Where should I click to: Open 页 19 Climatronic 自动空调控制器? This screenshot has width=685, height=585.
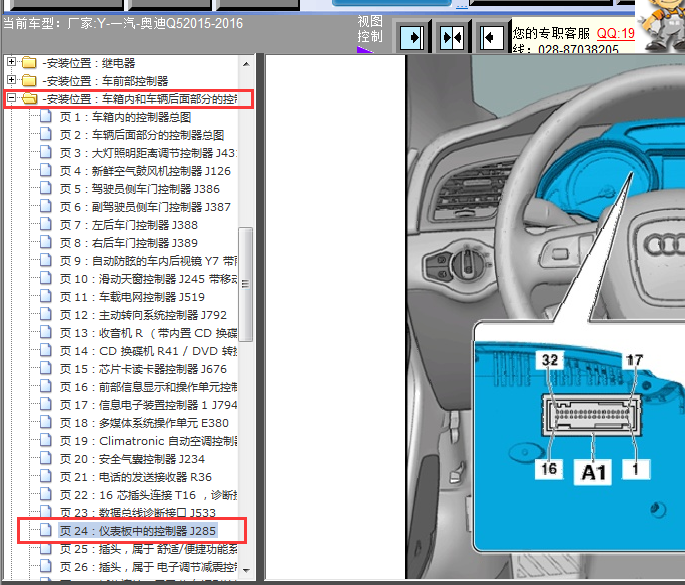click(148, 441)
